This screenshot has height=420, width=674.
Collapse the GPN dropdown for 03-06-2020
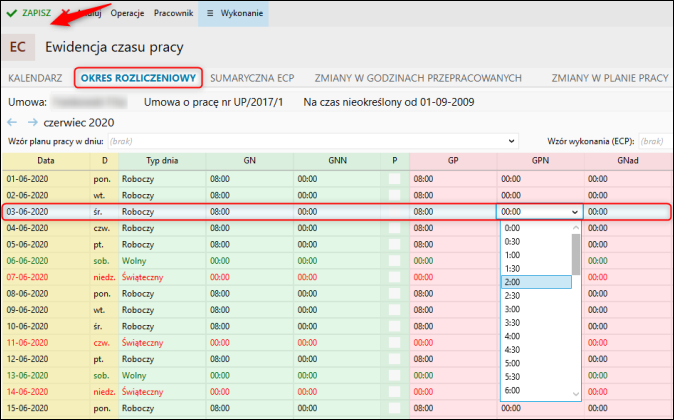click(x=573, y=212)
